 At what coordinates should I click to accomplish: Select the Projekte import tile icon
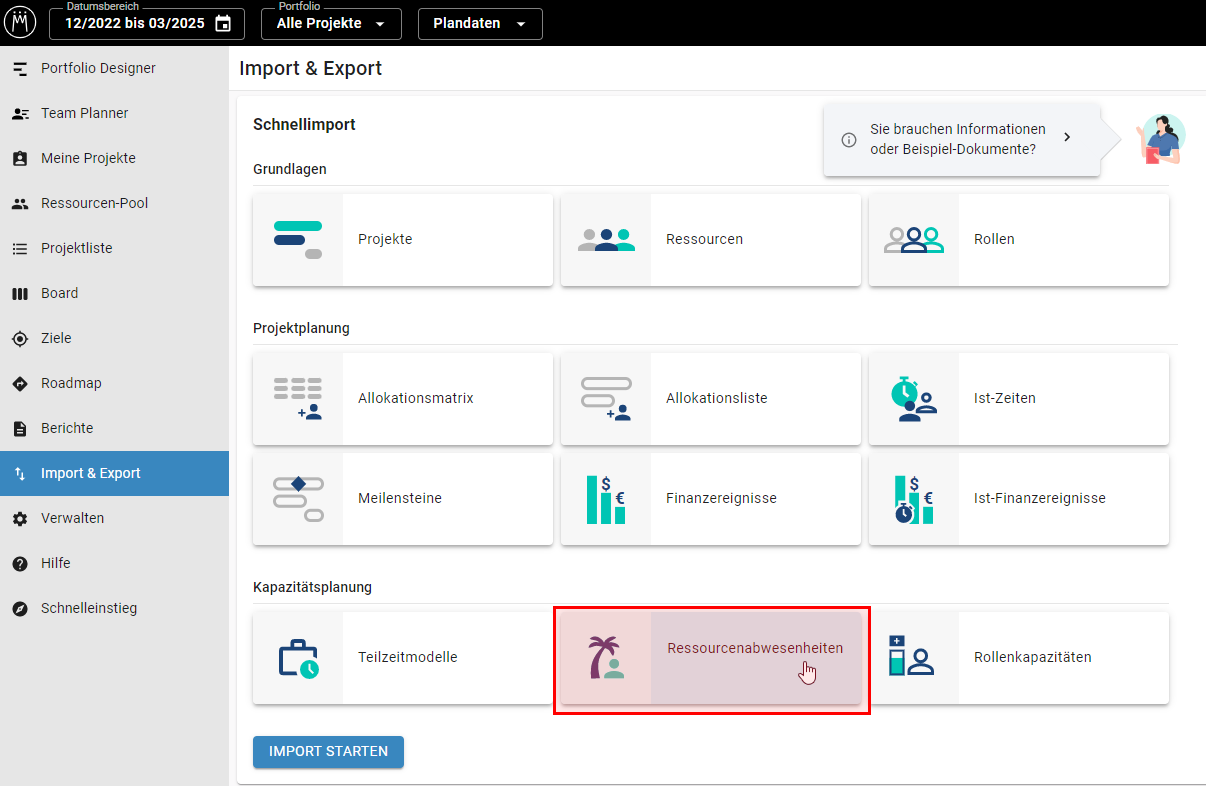[298, 240]
